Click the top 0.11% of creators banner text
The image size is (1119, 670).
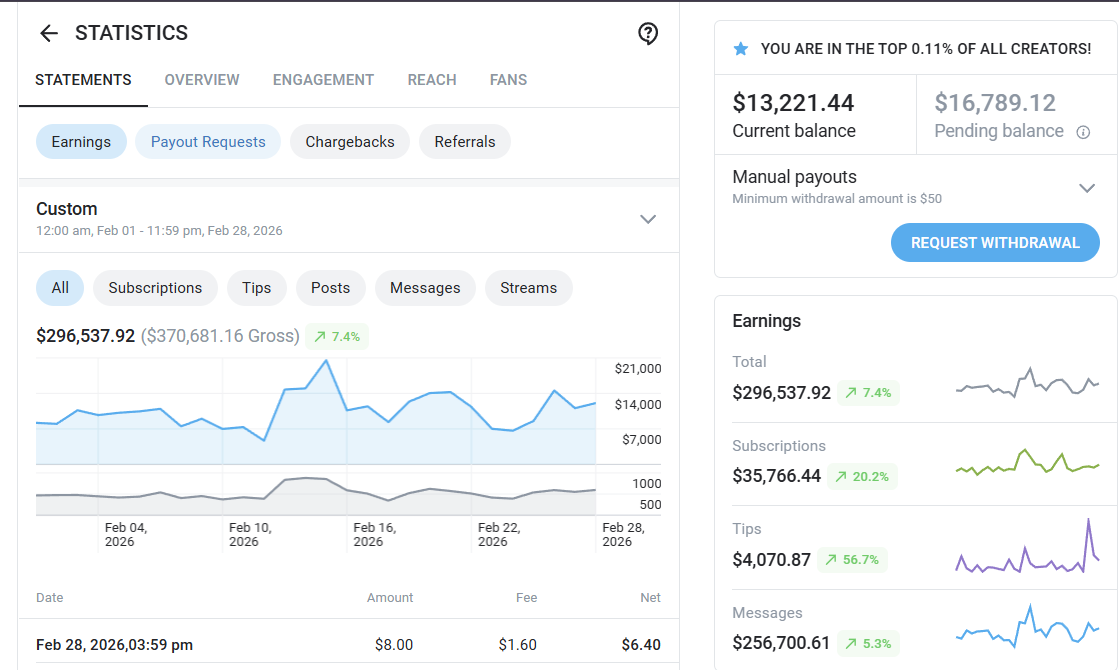pyautogui.click(x=926, y=49)
